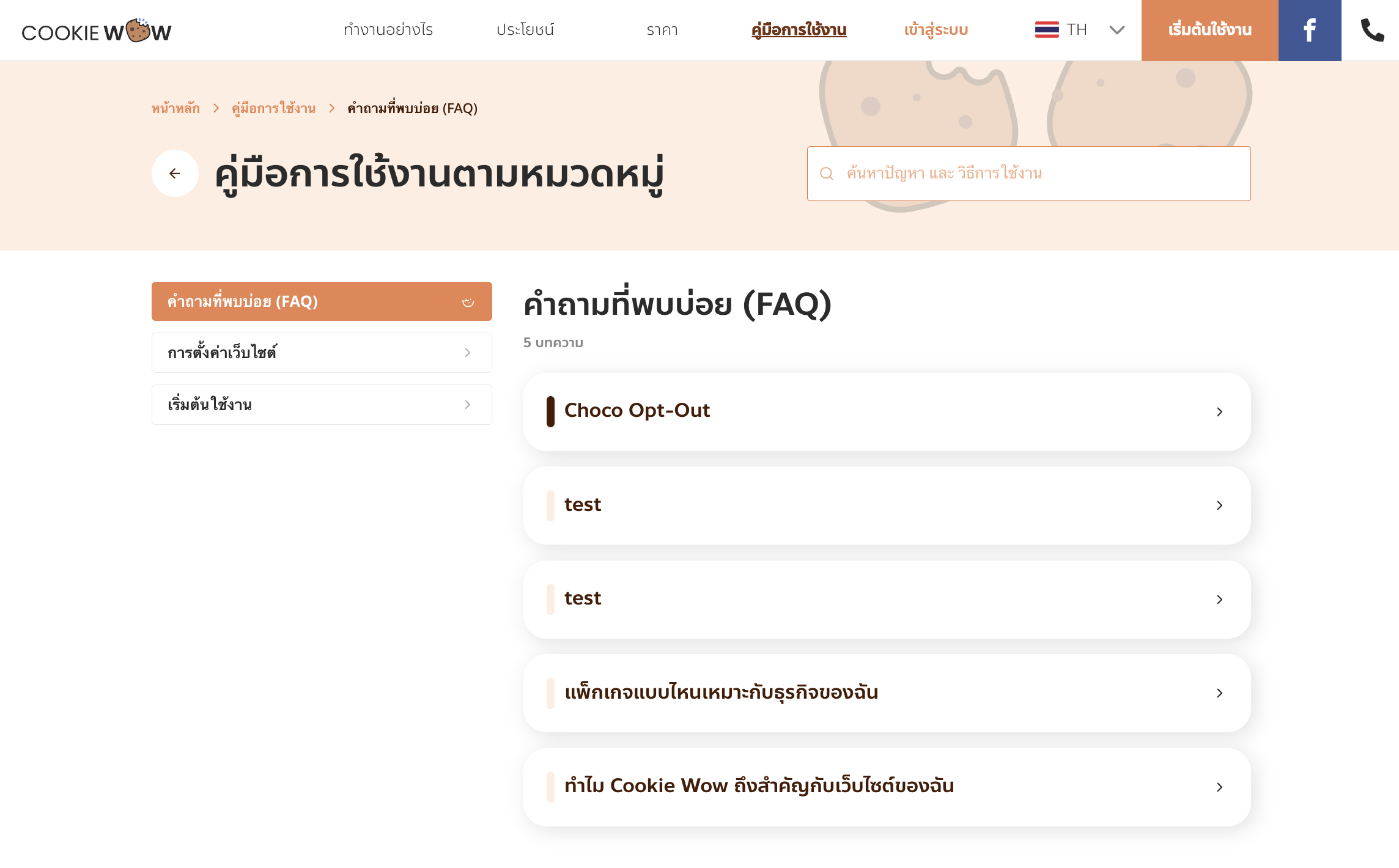
Task: Open the ทำงานอย่างไร menu item
Action: (388, 30)
